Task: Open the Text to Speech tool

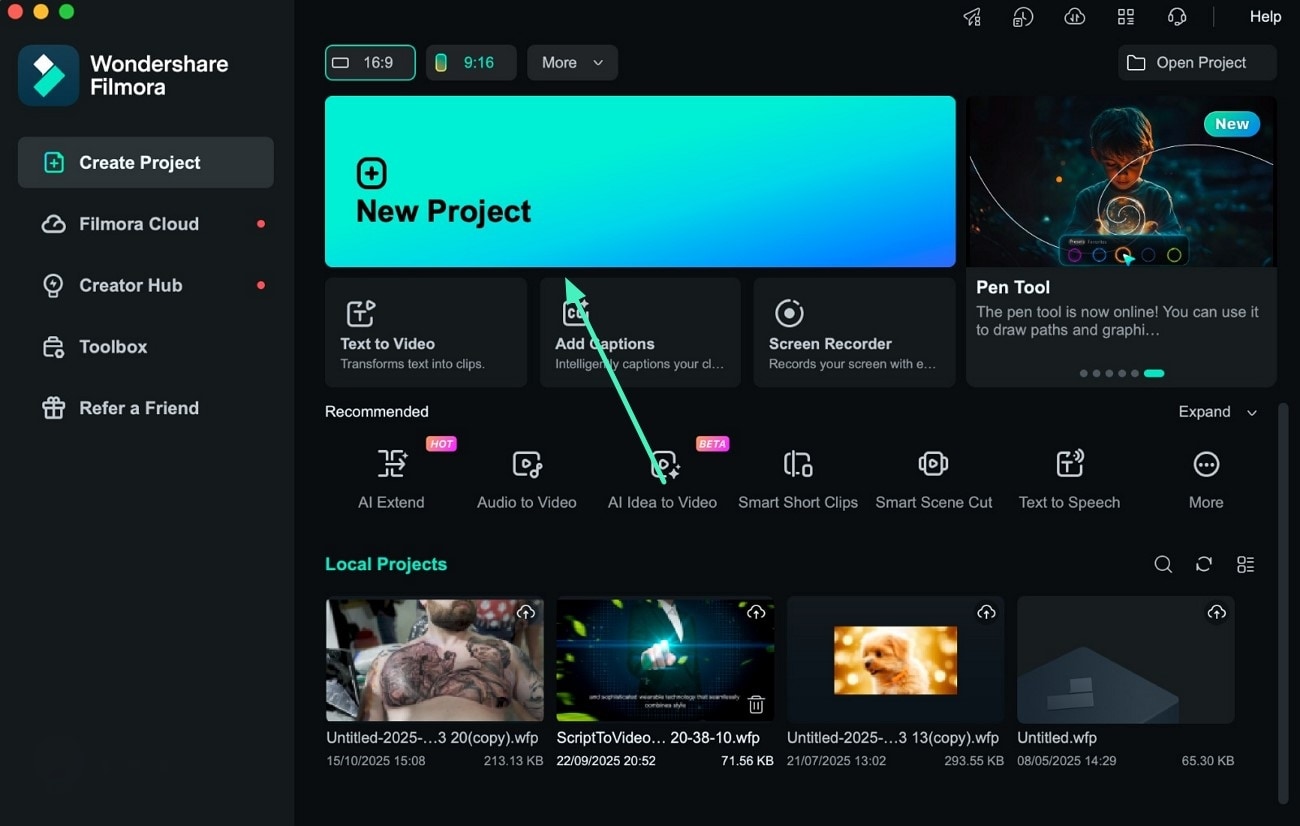Action: [x=1069, y=479]
